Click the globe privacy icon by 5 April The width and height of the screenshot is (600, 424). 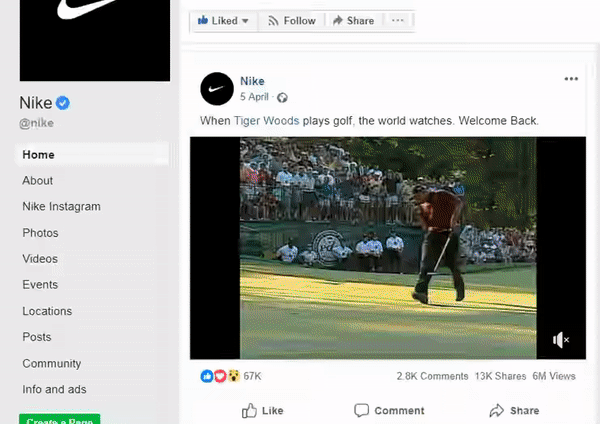coord(282,98)
